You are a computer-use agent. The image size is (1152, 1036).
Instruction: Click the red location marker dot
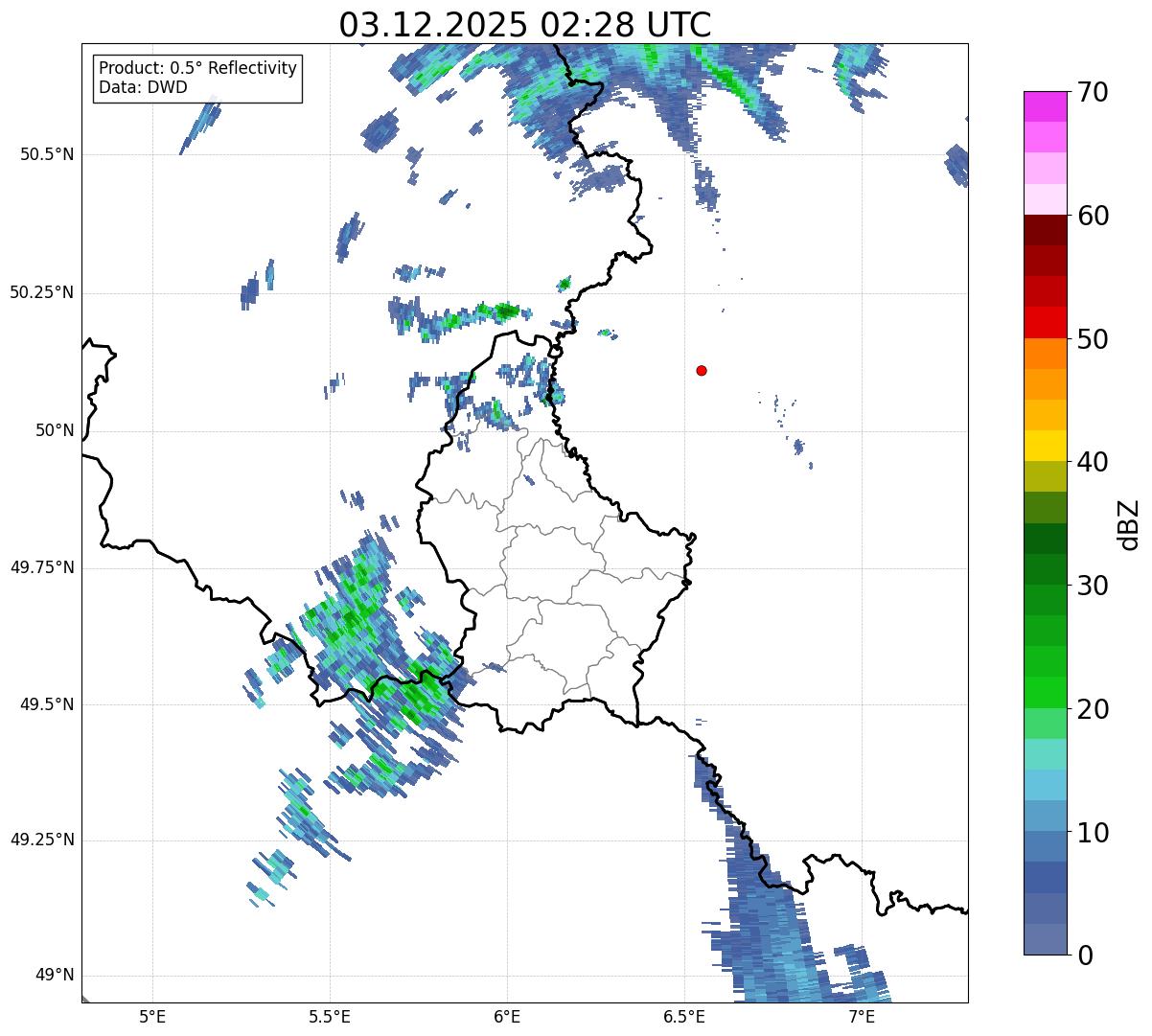pos(702,370)
